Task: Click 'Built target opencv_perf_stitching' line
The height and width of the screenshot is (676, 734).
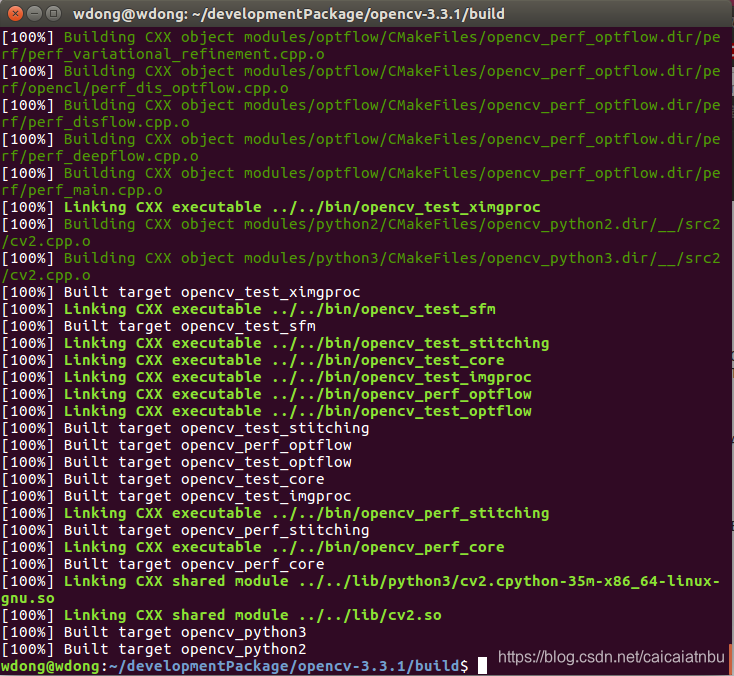Action: tap(185, 530)
